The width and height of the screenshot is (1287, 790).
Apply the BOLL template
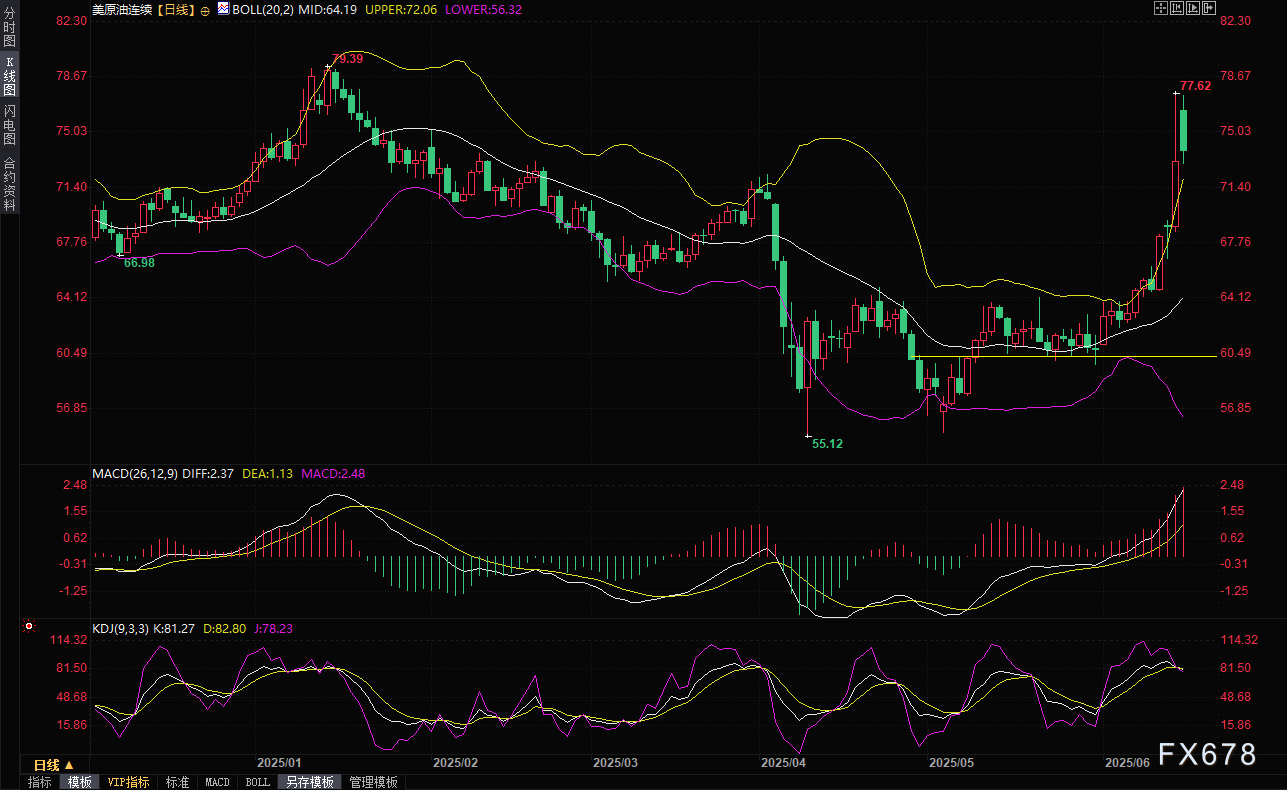257,782
